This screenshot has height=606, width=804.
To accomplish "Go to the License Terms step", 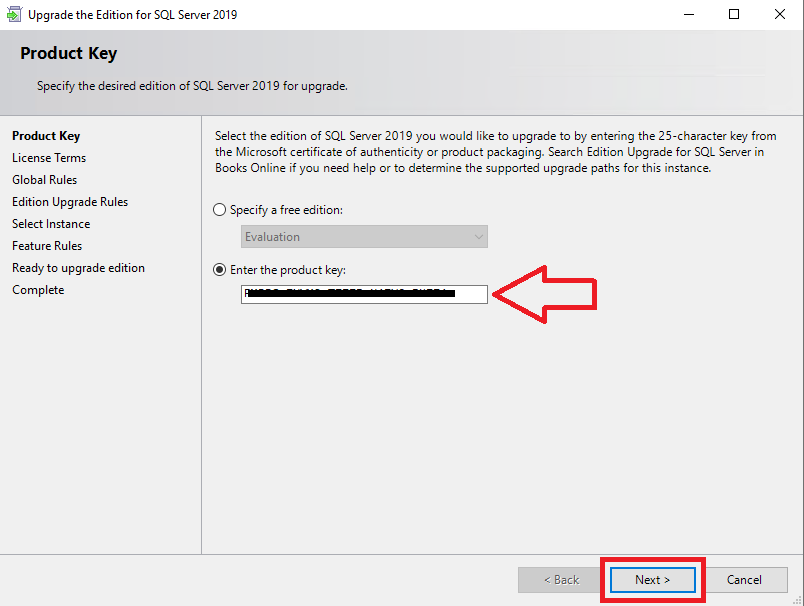I will [49, 158].
